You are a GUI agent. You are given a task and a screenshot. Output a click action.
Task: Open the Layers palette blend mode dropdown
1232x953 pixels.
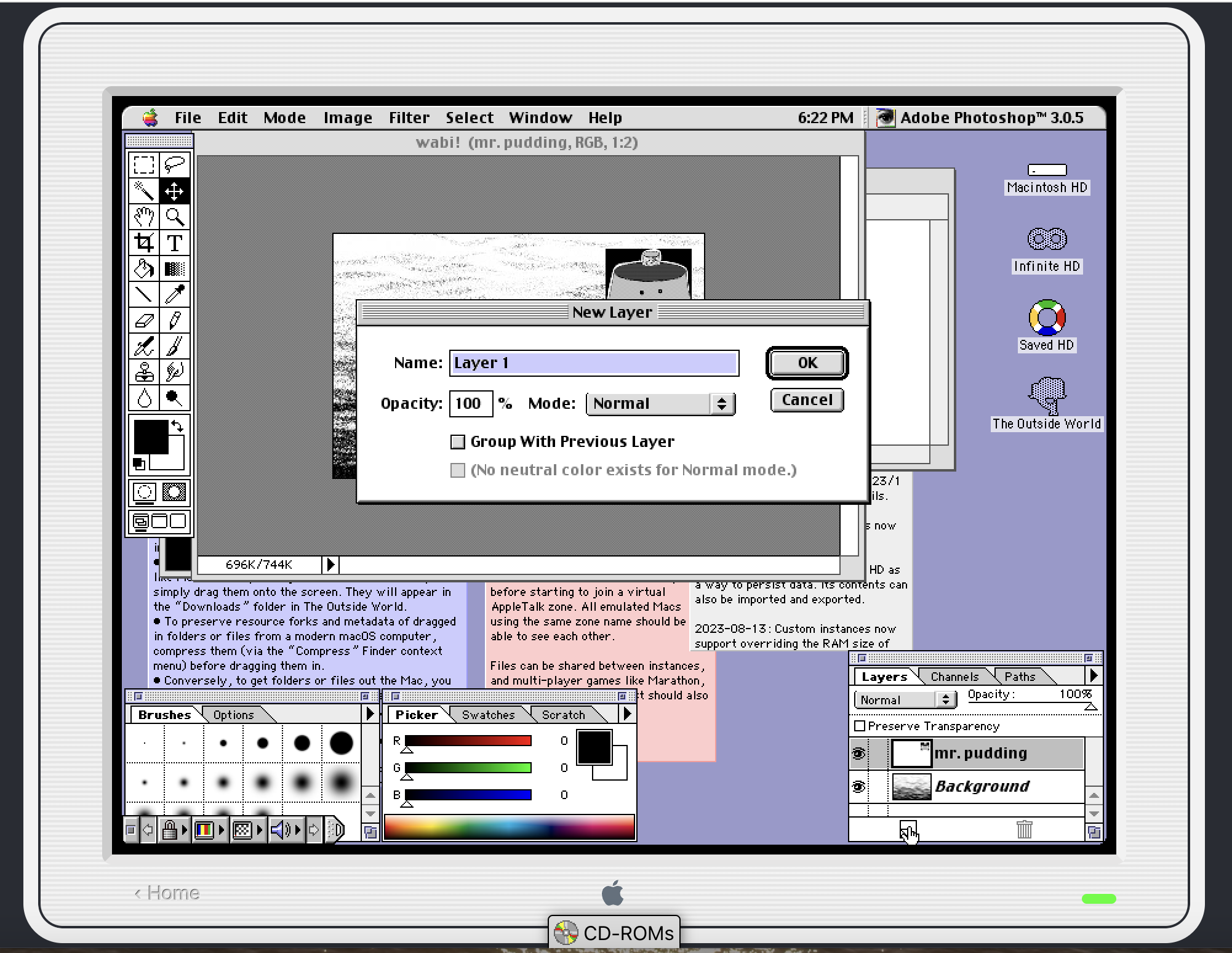(905, 700)
